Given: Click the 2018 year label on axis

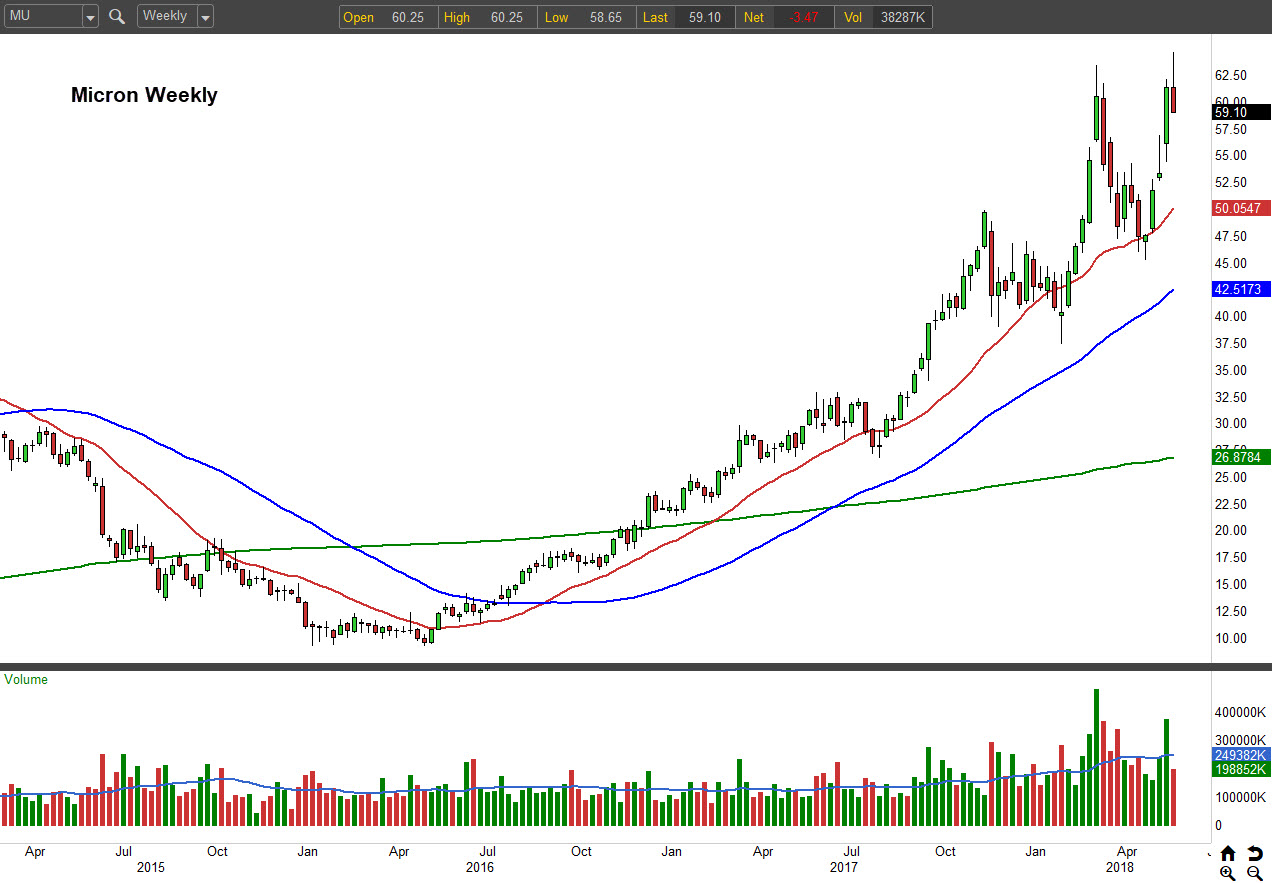Looking at the screenshot, I should (x=1119, y=867).
